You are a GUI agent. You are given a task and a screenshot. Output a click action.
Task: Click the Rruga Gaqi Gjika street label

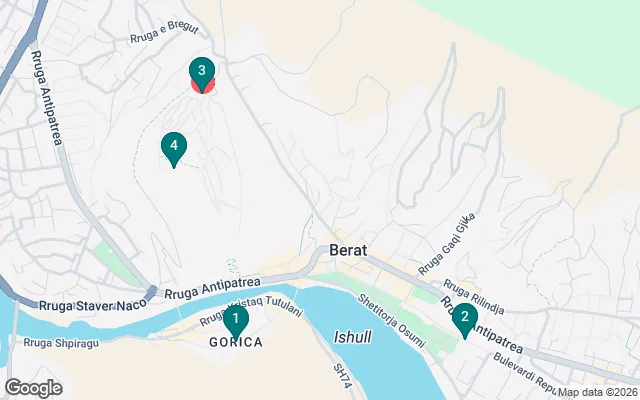(447, 244)
